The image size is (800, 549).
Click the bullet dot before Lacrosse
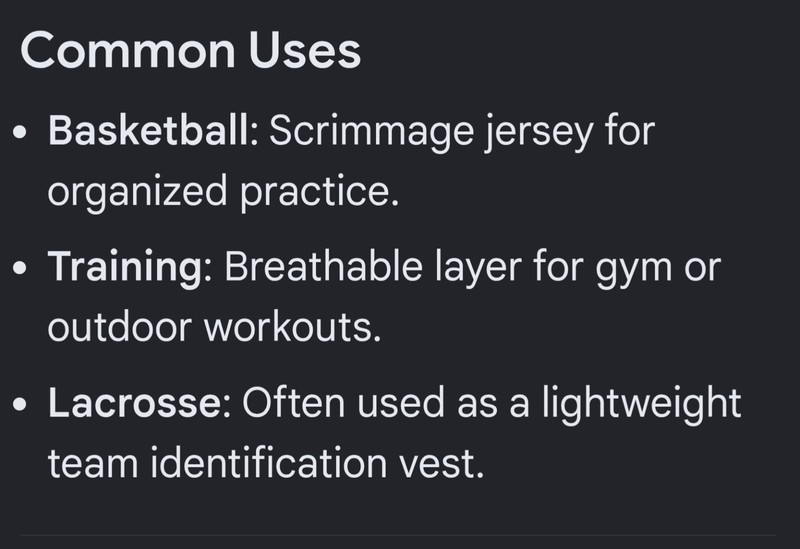coord(19,404)
